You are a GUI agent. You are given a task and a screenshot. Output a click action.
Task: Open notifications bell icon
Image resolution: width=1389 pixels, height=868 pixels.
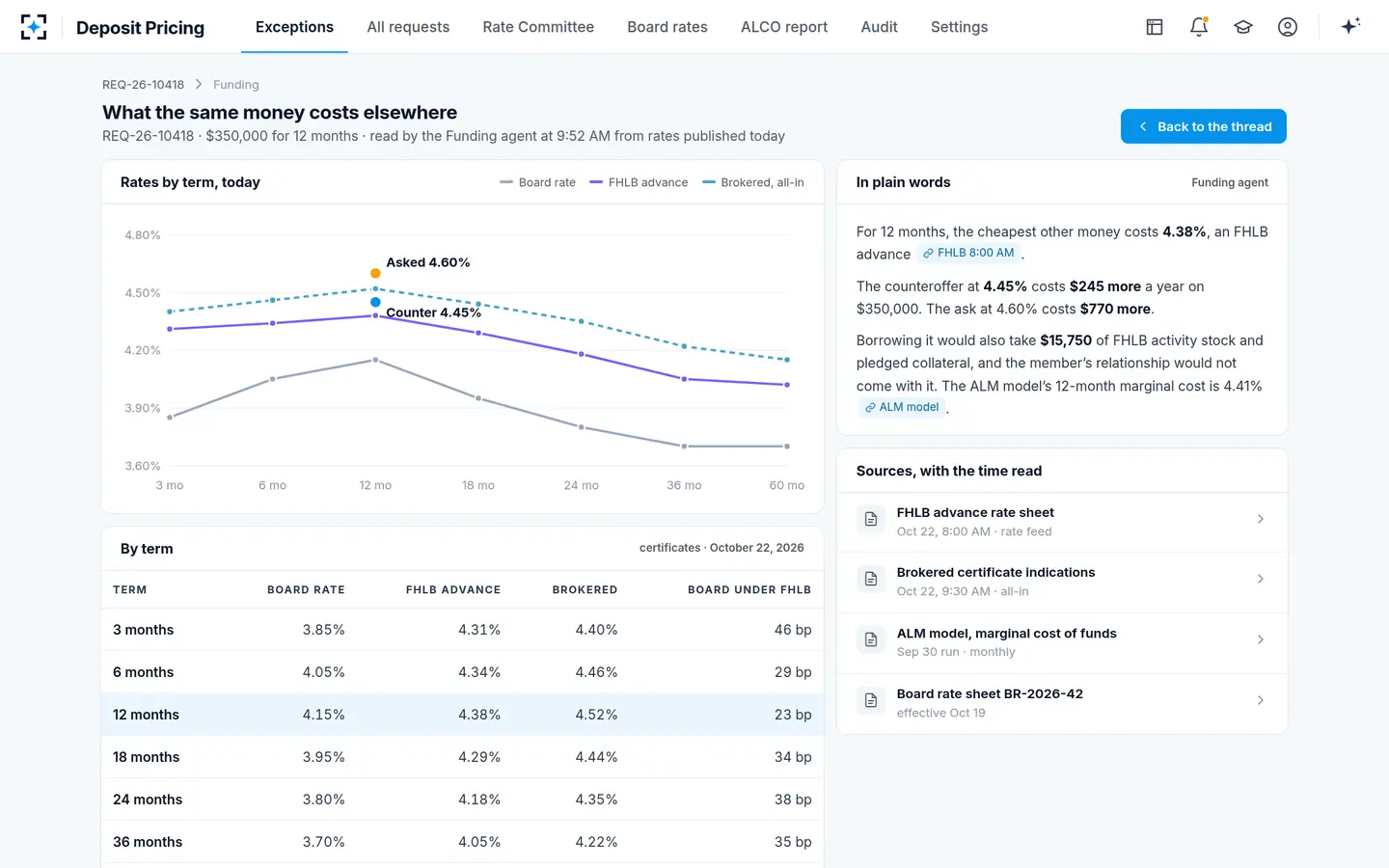[1199, 27]
